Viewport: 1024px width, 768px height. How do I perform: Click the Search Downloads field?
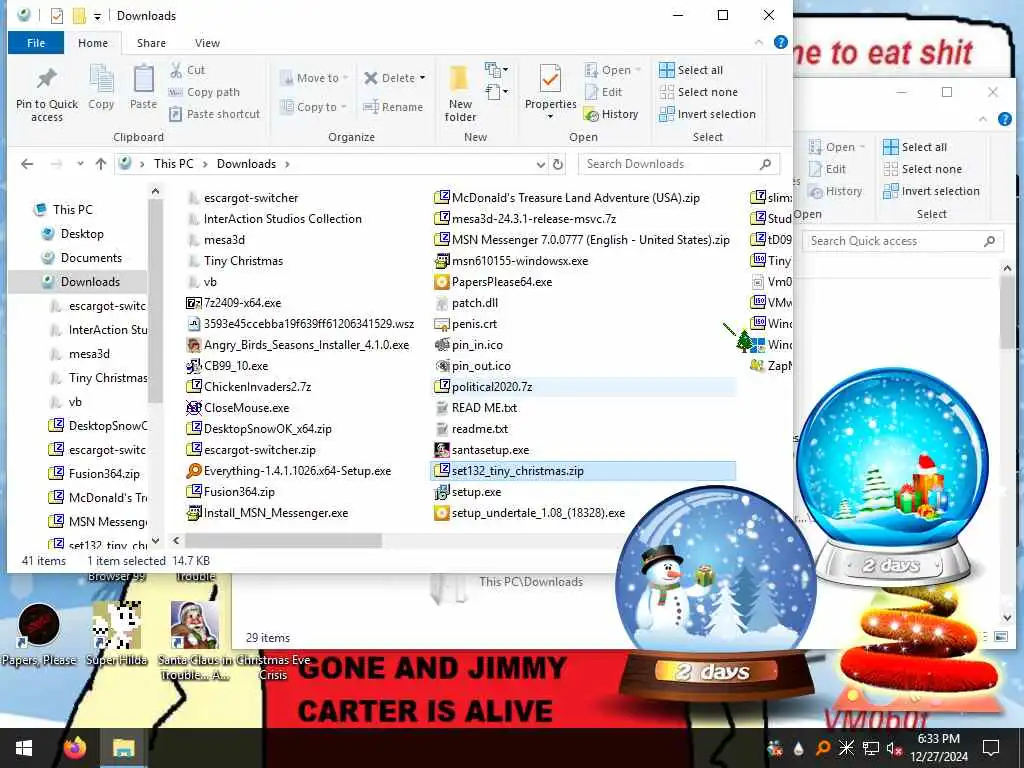click(679, 164)
